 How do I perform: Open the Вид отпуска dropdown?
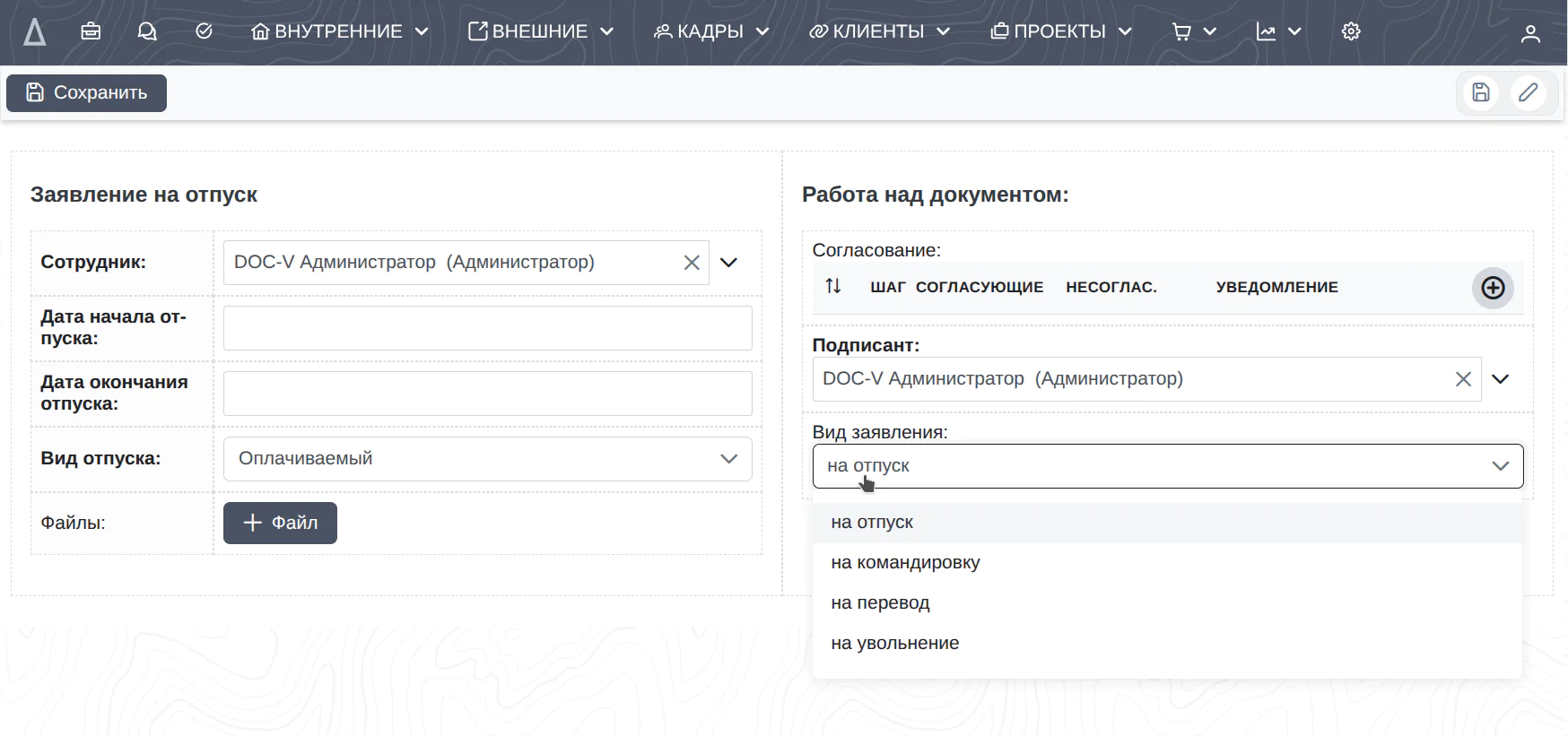coord(487,459)
